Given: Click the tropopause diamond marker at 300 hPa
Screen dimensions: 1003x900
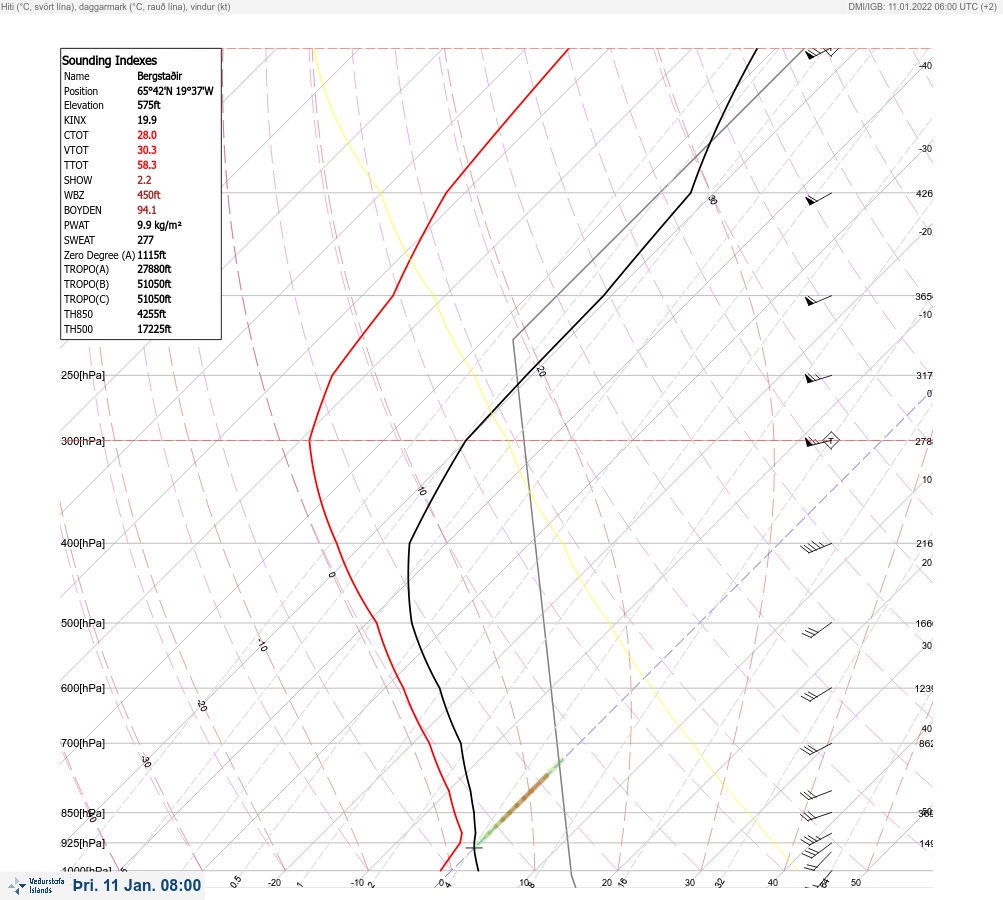Looking at the screenshot, I should click(830, 441).
